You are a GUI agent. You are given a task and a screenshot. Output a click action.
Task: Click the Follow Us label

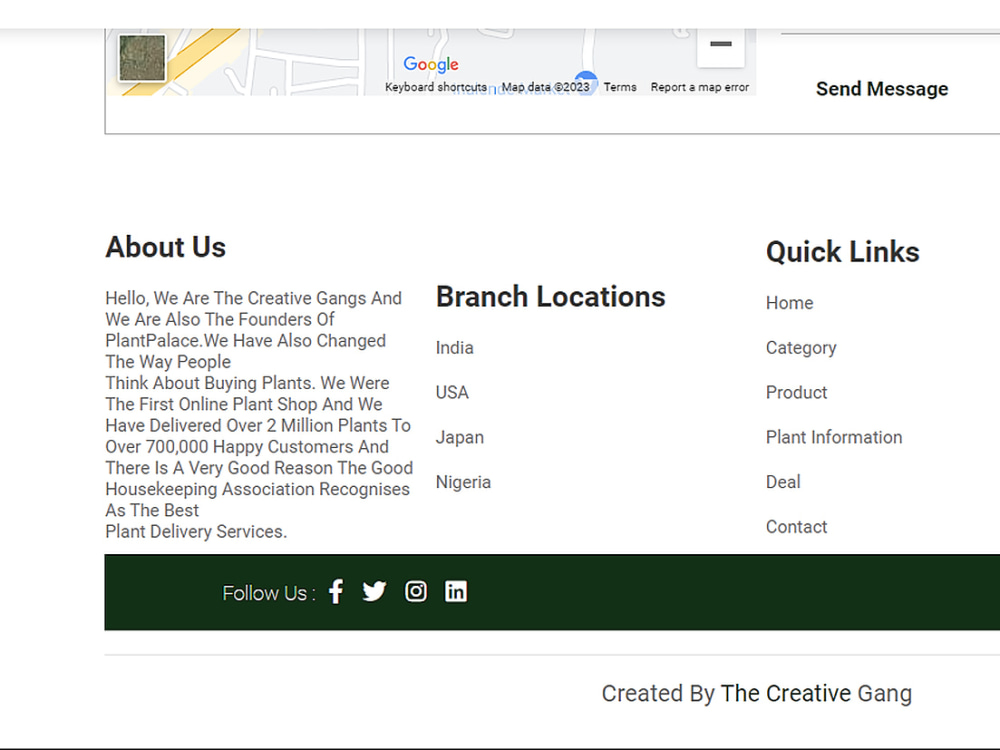[268, 593]
